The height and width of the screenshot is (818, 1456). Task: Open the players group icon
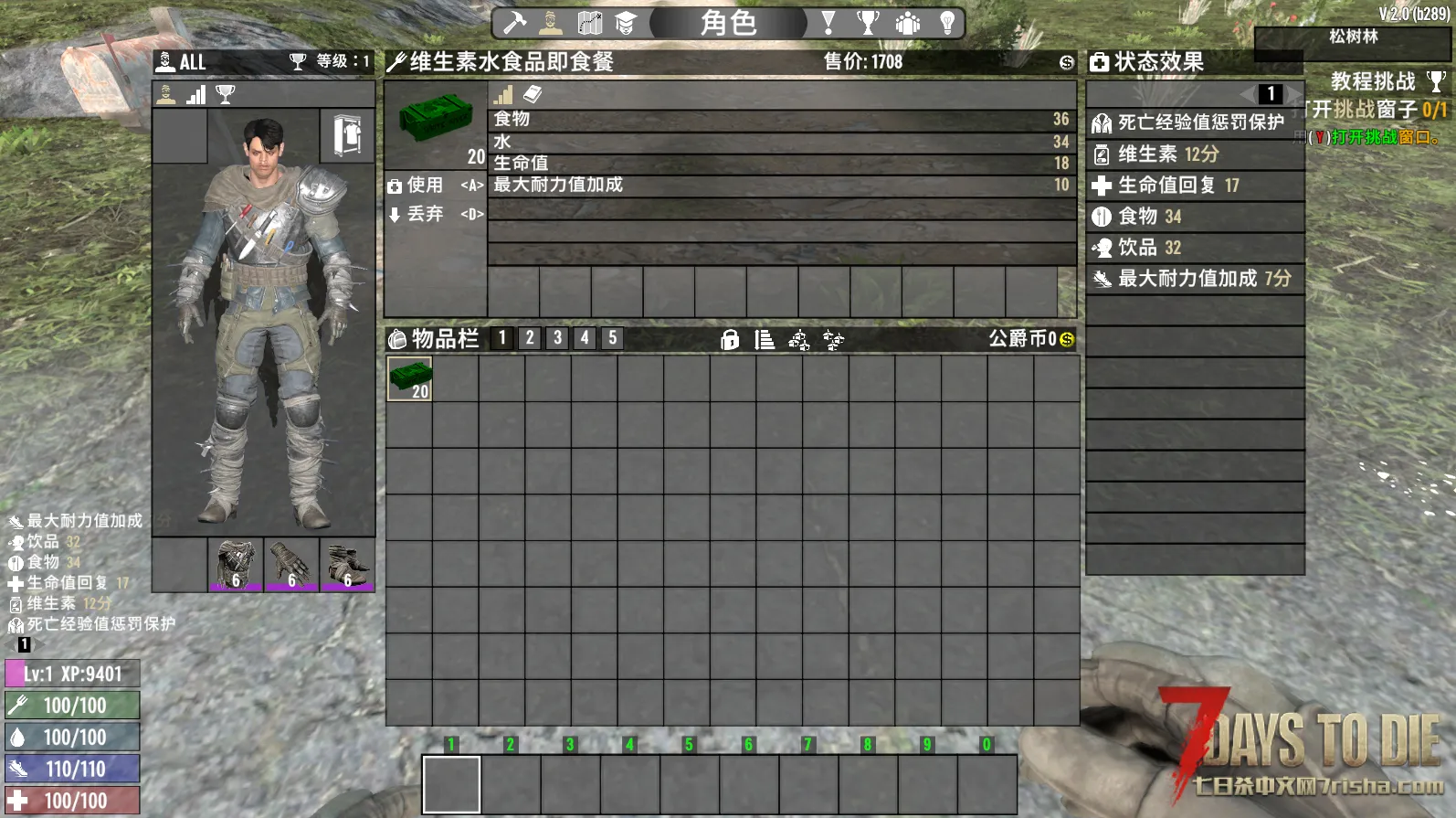coord(907,23)
